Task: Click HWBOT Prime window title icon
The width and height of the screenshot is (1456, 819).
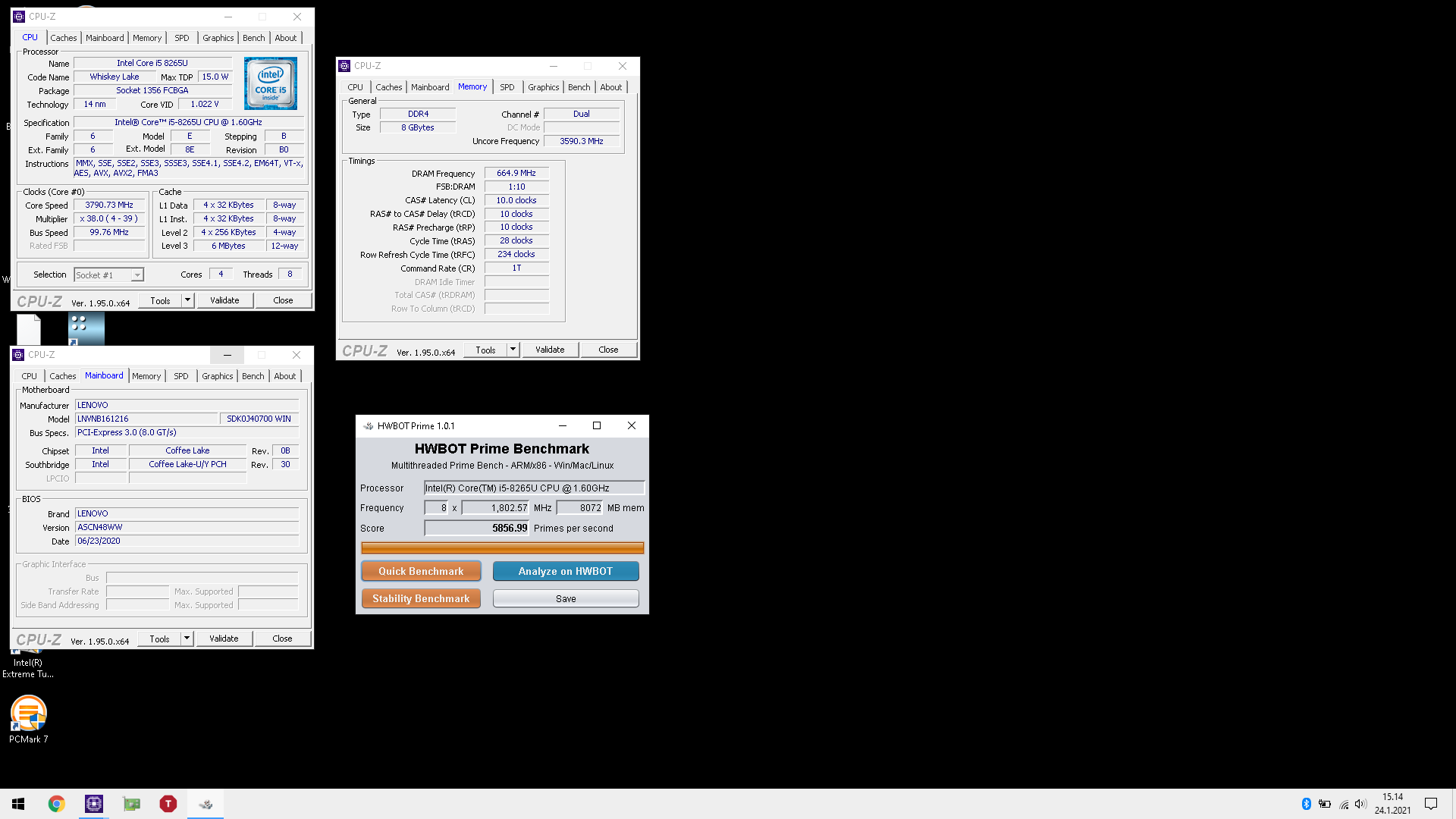Action: click(x=368, y=426)
